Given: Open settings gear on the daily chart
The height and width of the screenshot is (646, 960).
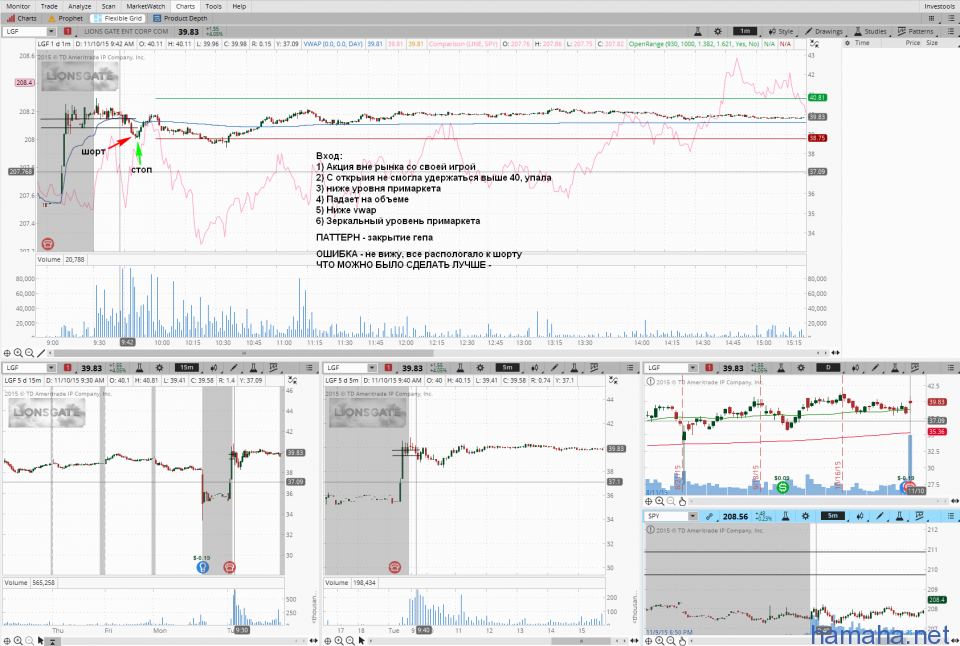Looking at the screenshot, I should 801,367.
